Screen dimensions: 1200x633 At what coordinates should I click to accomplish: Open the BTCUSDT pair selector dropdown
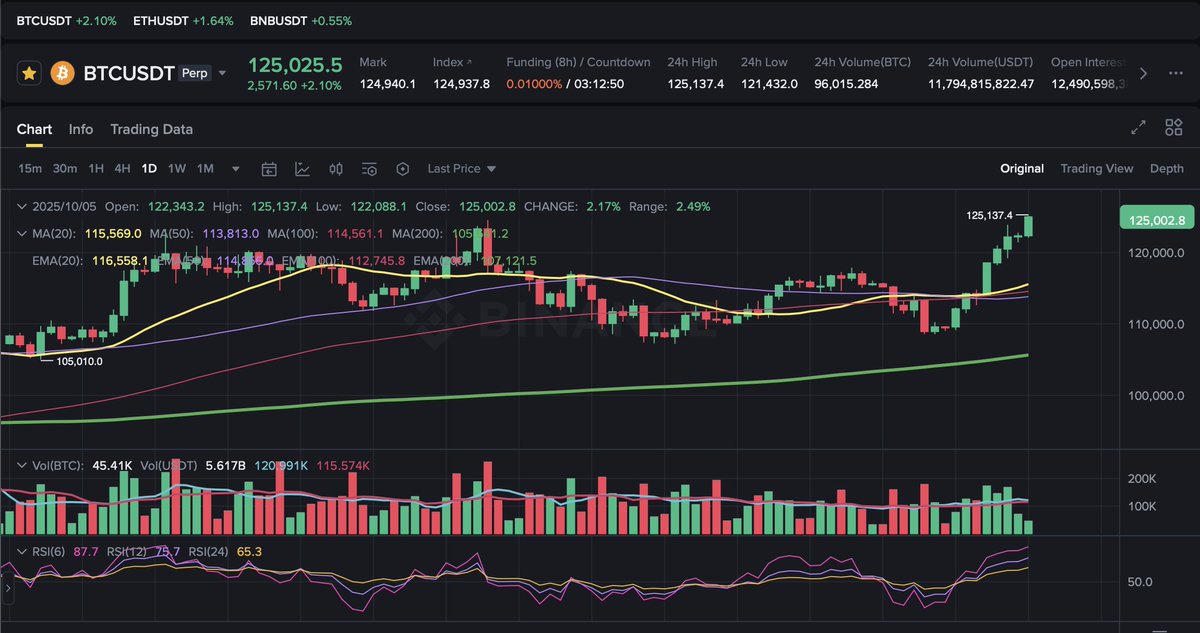(x=222, y=73)
